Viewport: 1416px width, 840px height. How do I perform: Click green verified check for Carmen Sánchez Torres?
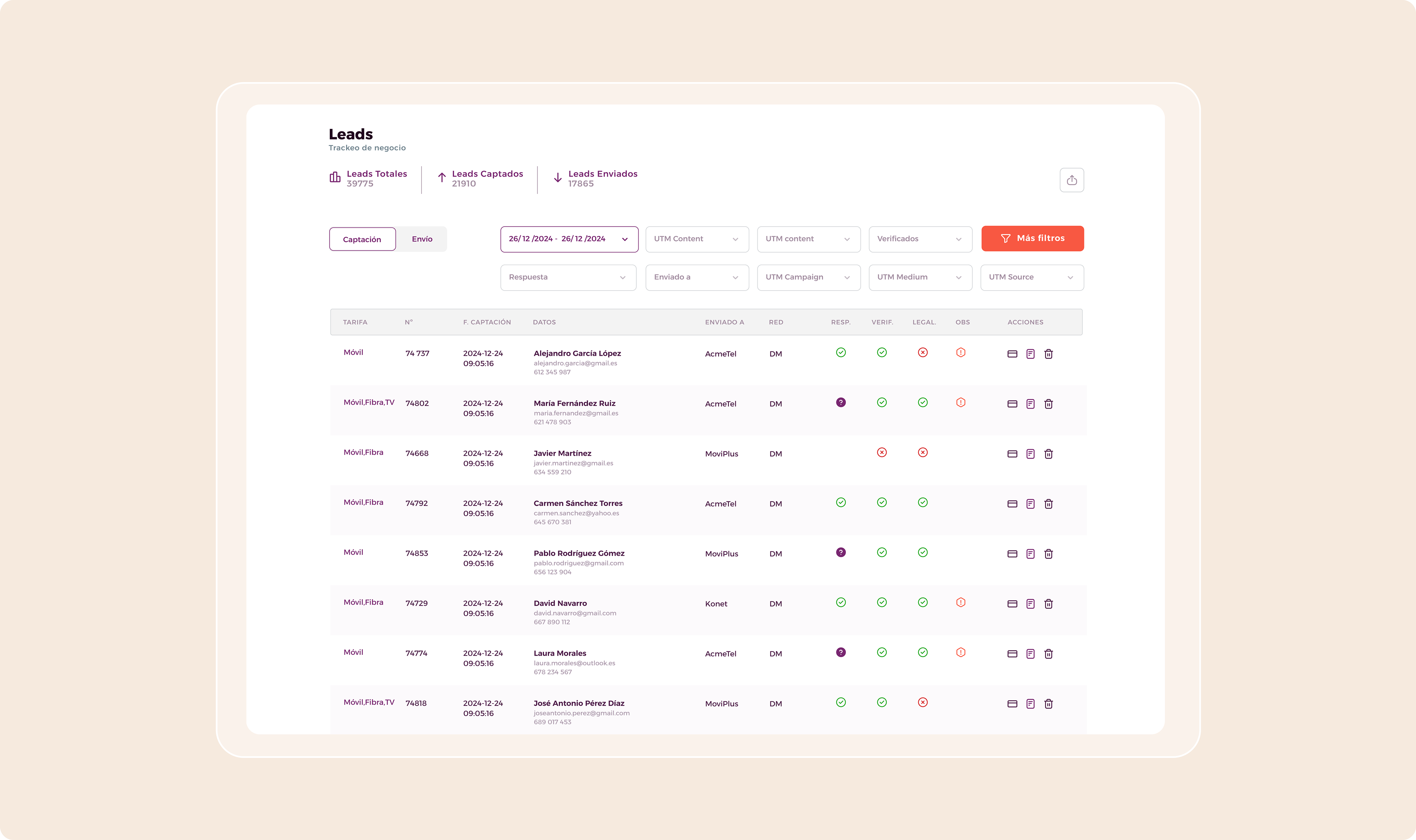881,503
